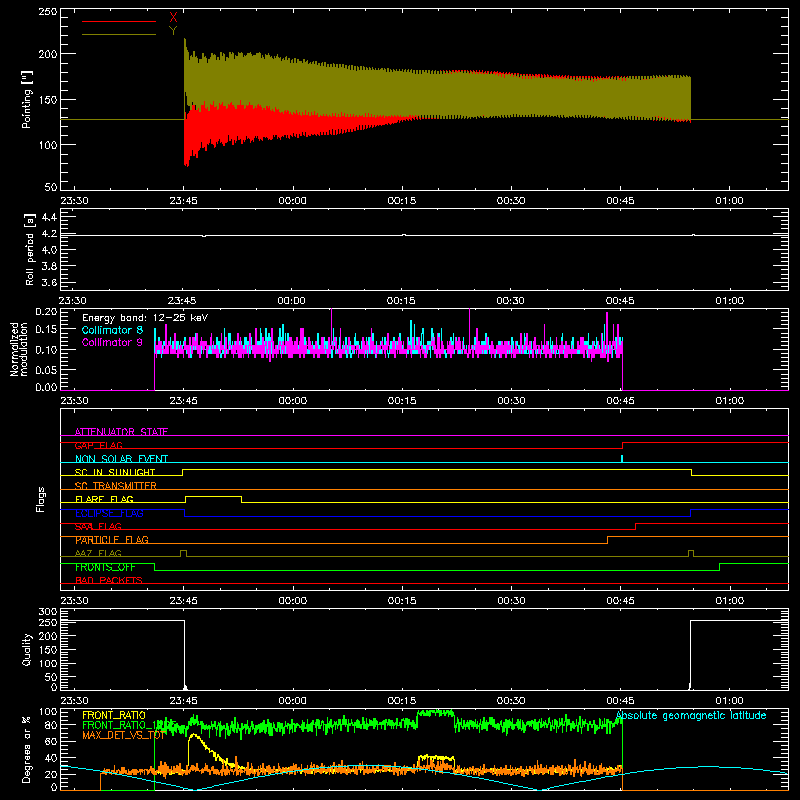Click the Normalized modulation axis title
Screen dimensions: 800x800
[x=19, y=349]
